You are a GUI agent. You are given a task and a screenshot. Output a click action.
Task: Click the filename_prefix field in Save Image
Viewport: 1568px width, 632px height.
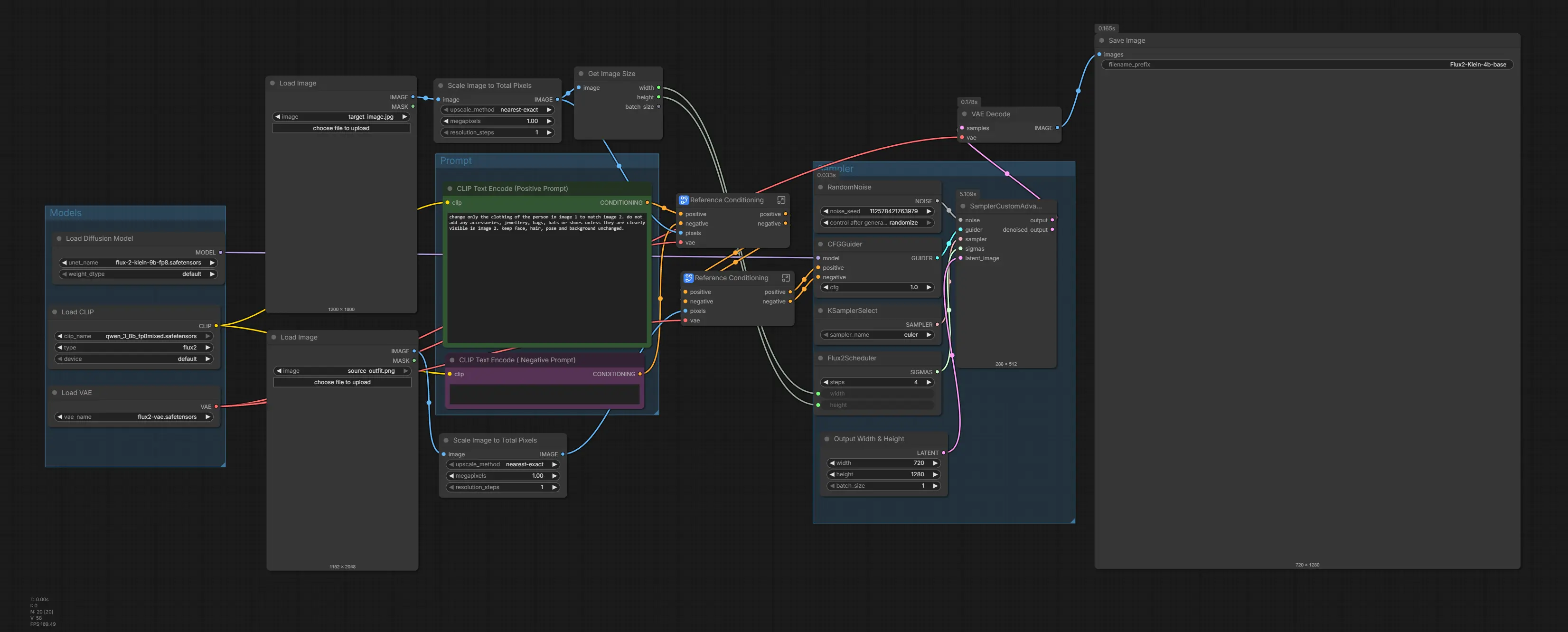click(1307, 65)
